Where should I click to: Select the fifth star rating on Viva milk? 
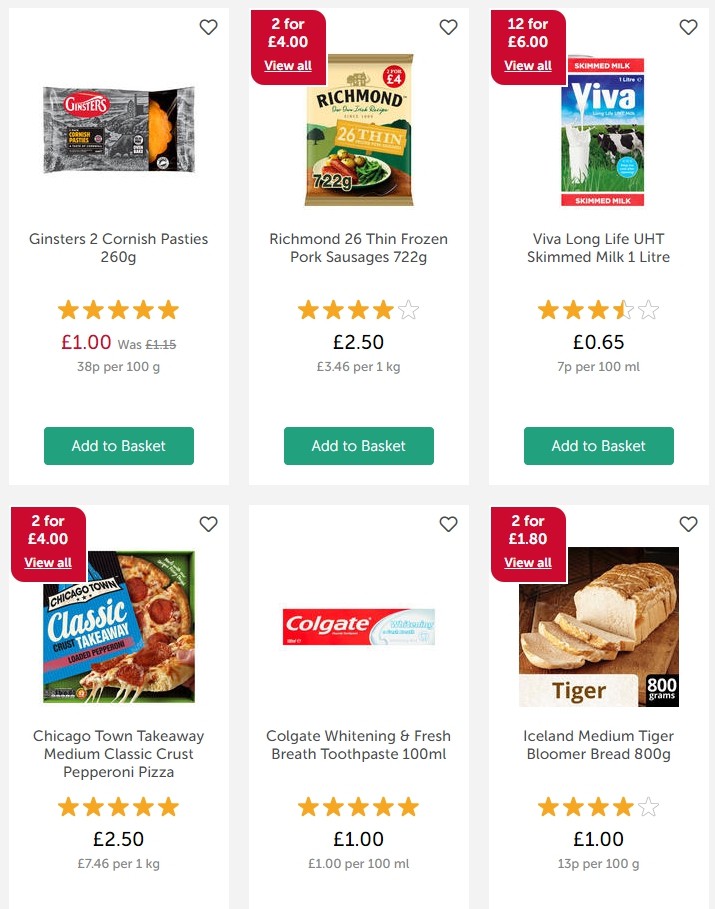(x=648, y=310)
